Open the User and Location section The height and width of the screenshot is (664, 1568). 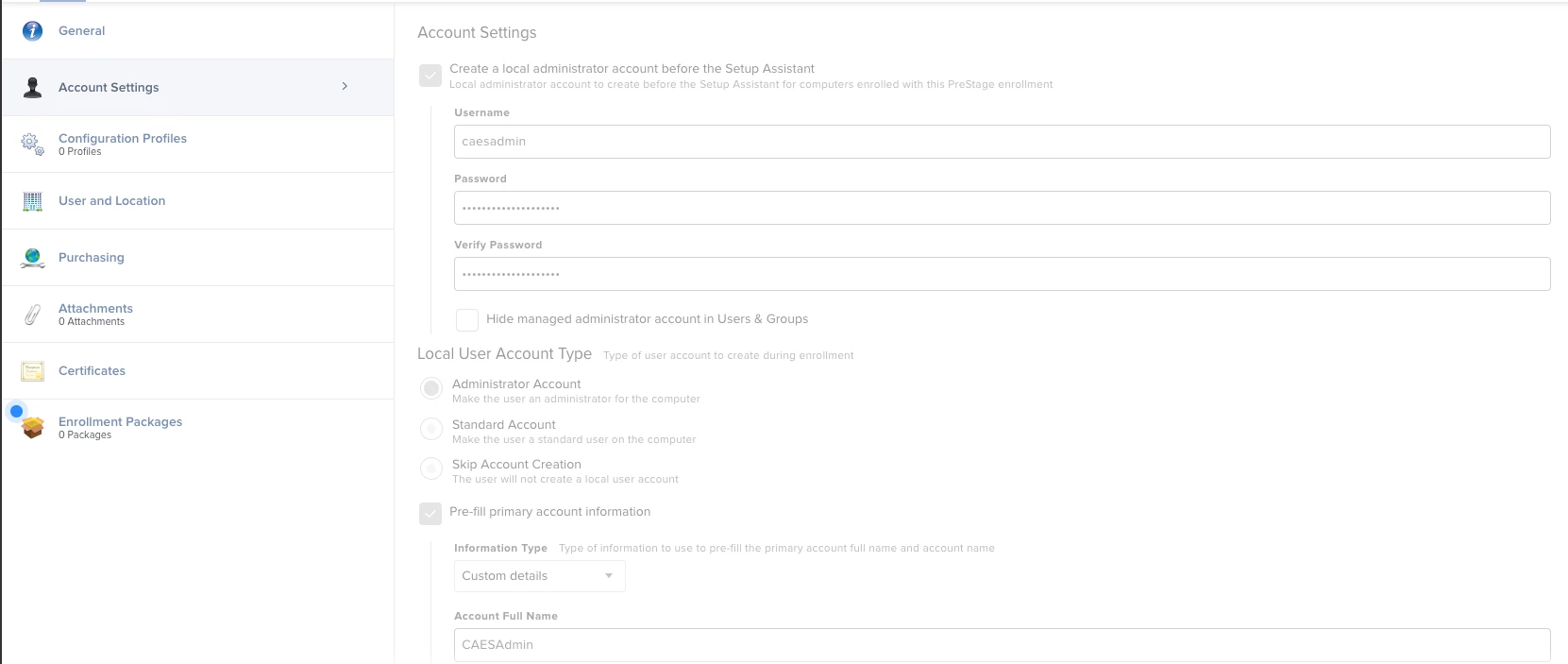pyautogui.click(x=197, y=201)
